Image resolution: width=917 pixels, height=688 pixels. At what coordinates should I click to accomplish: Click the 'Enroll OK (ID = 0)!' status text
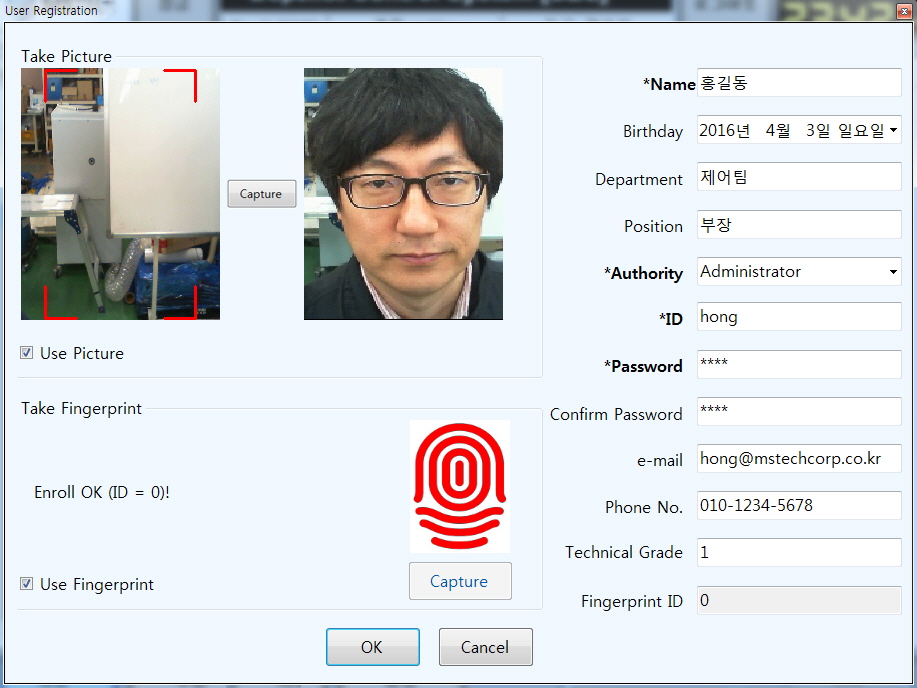[102, 493]
